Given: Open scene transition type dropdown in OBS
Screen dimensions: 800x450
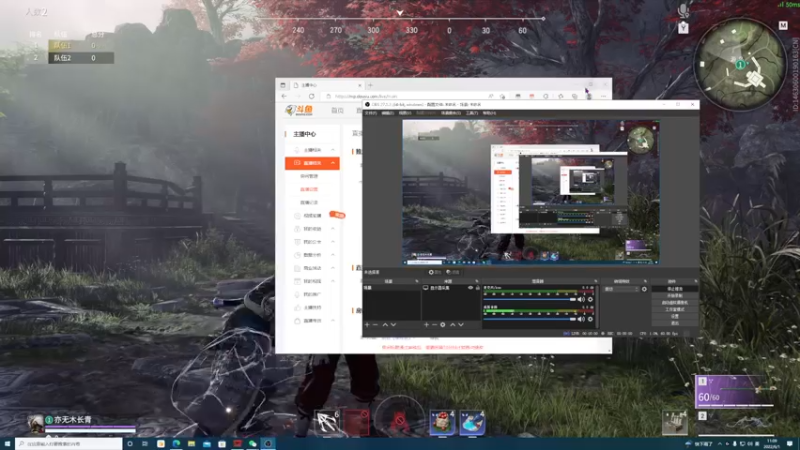Looking at the screenshot, I should tap(621, 289).
